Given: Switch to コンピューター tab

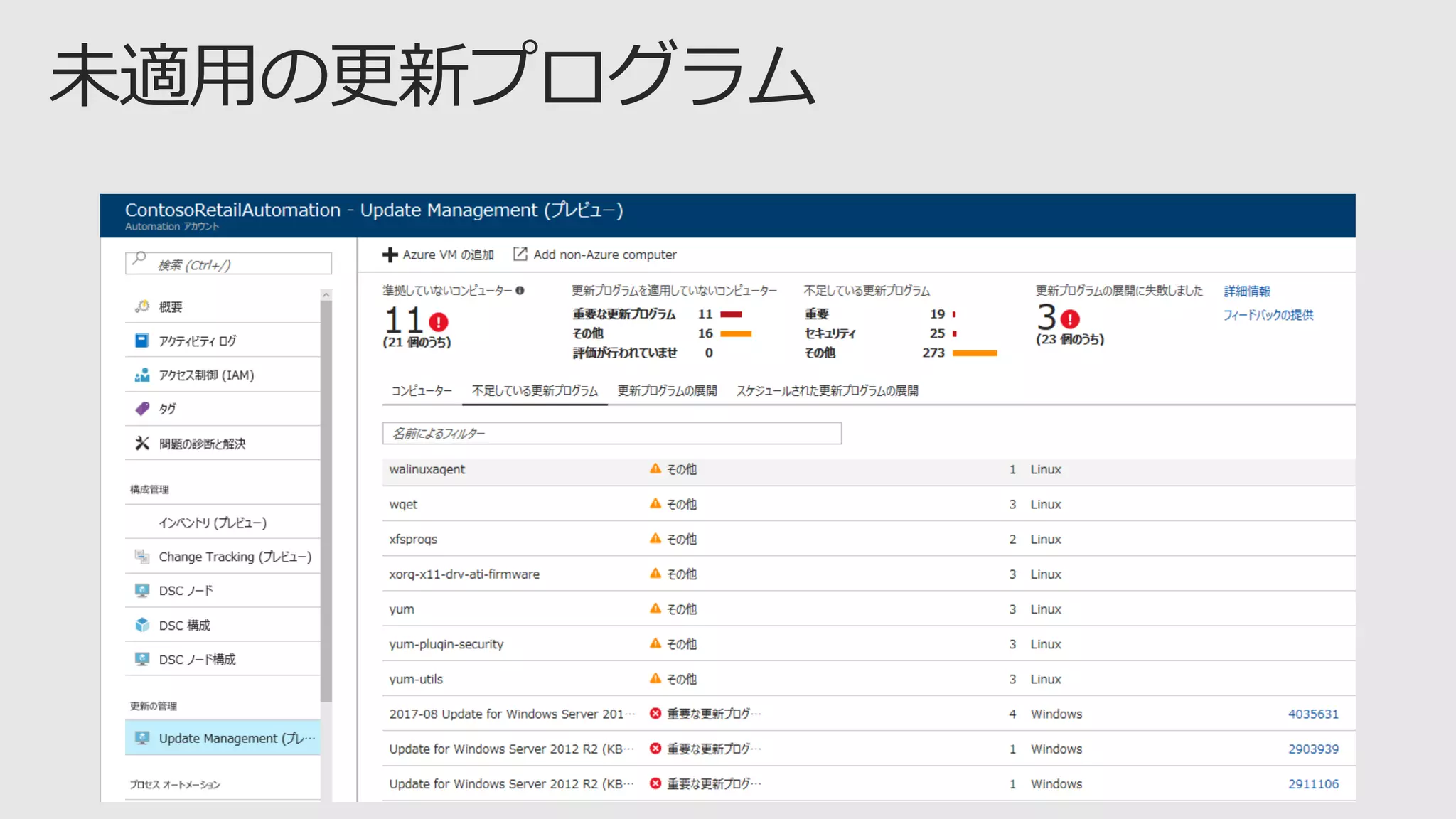Looking at the screenshot, I should point(422,391).
